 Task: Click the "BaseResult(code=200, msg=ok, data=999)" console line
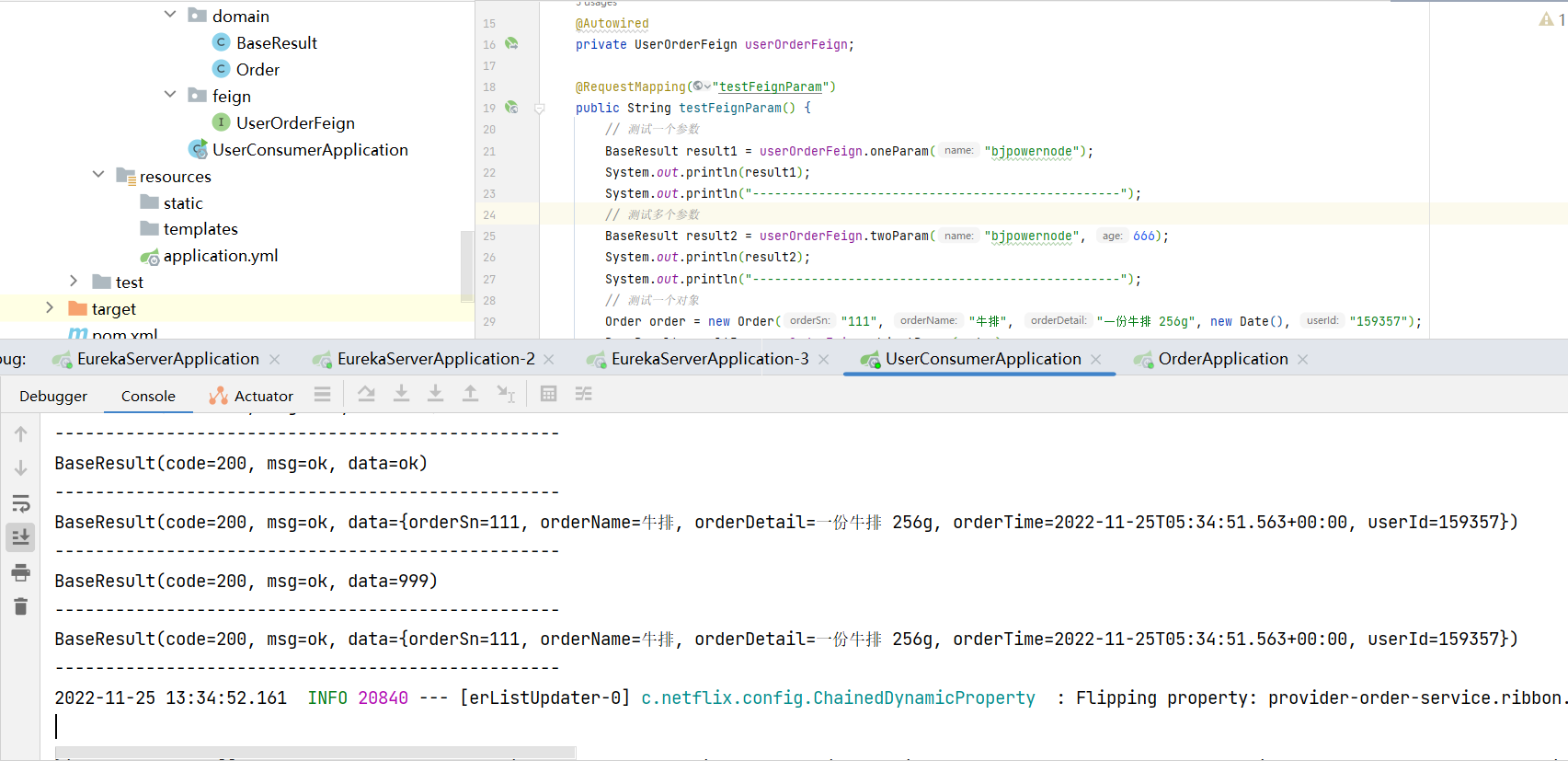click(x=246, y=581)
